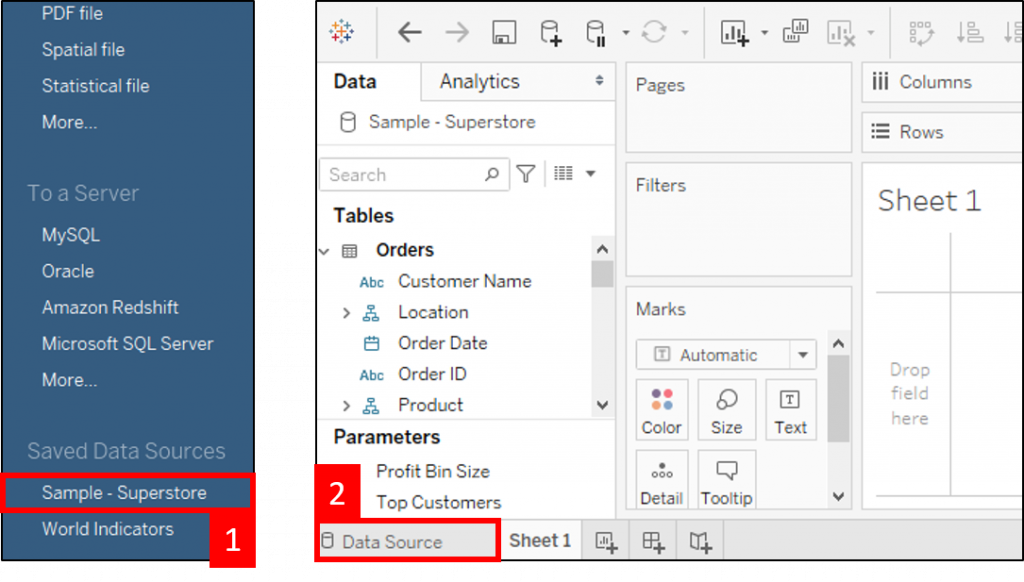Select the Order Date field

tap(442, 344)
